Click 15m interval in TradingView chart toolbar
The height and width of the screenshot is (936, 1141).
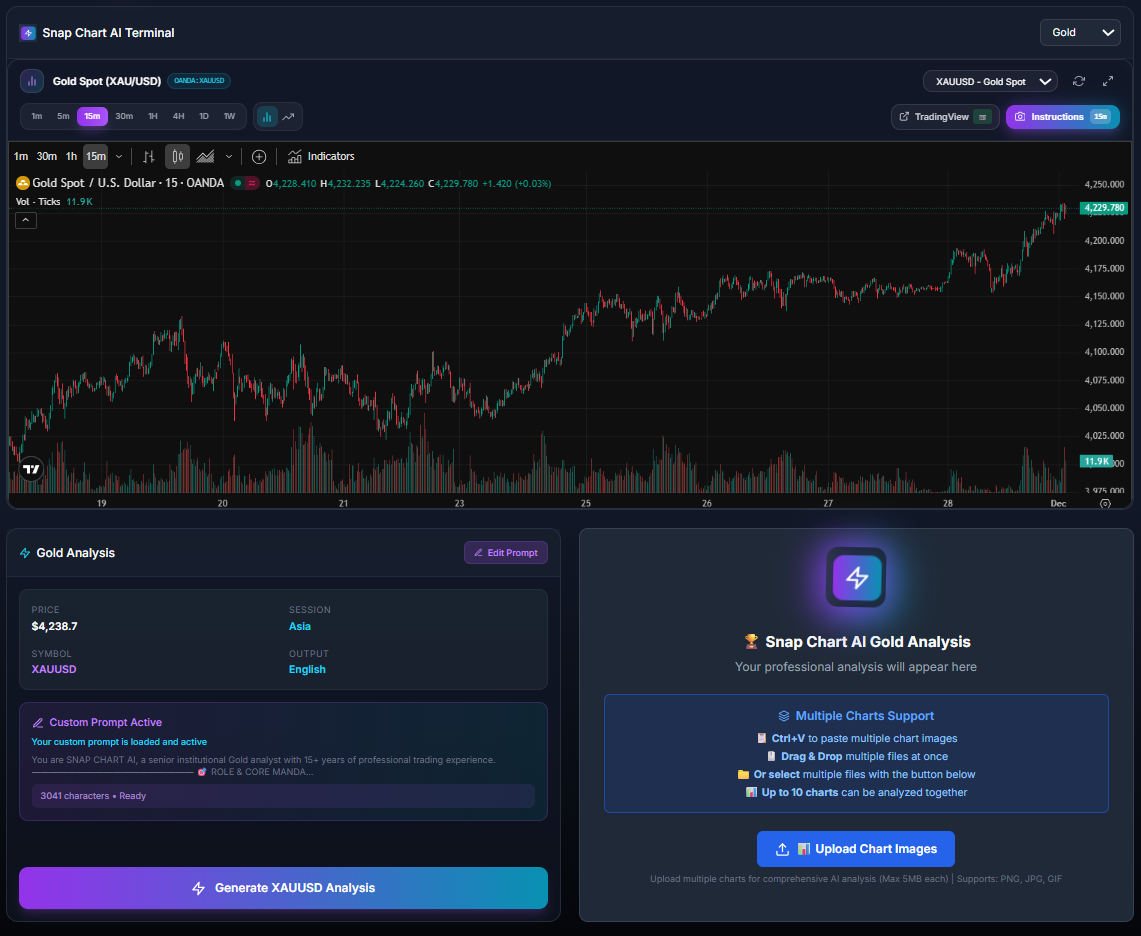(95, 156)
